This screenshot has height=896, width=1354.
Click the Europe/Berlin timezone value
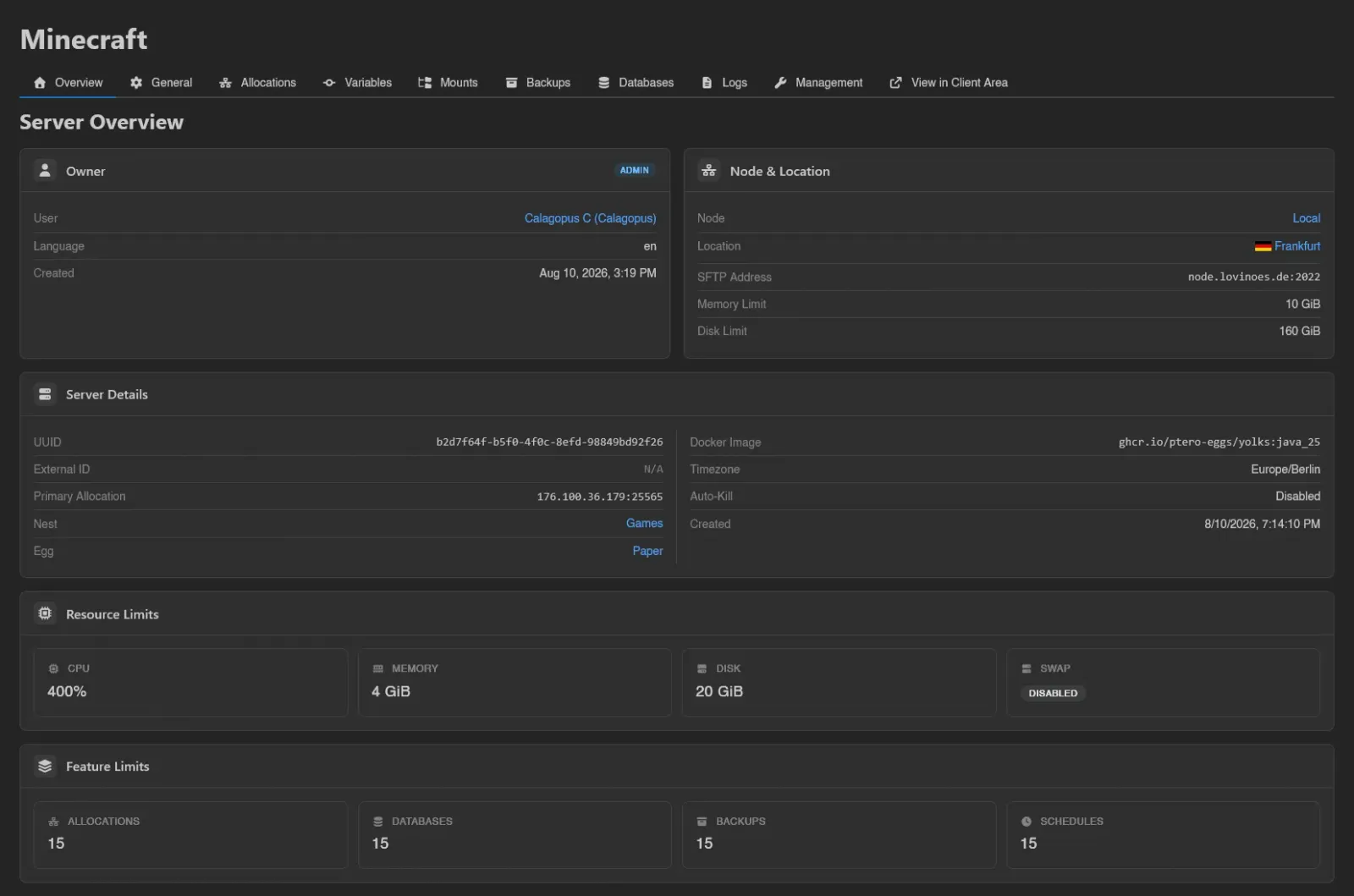tap(1285, 470)
